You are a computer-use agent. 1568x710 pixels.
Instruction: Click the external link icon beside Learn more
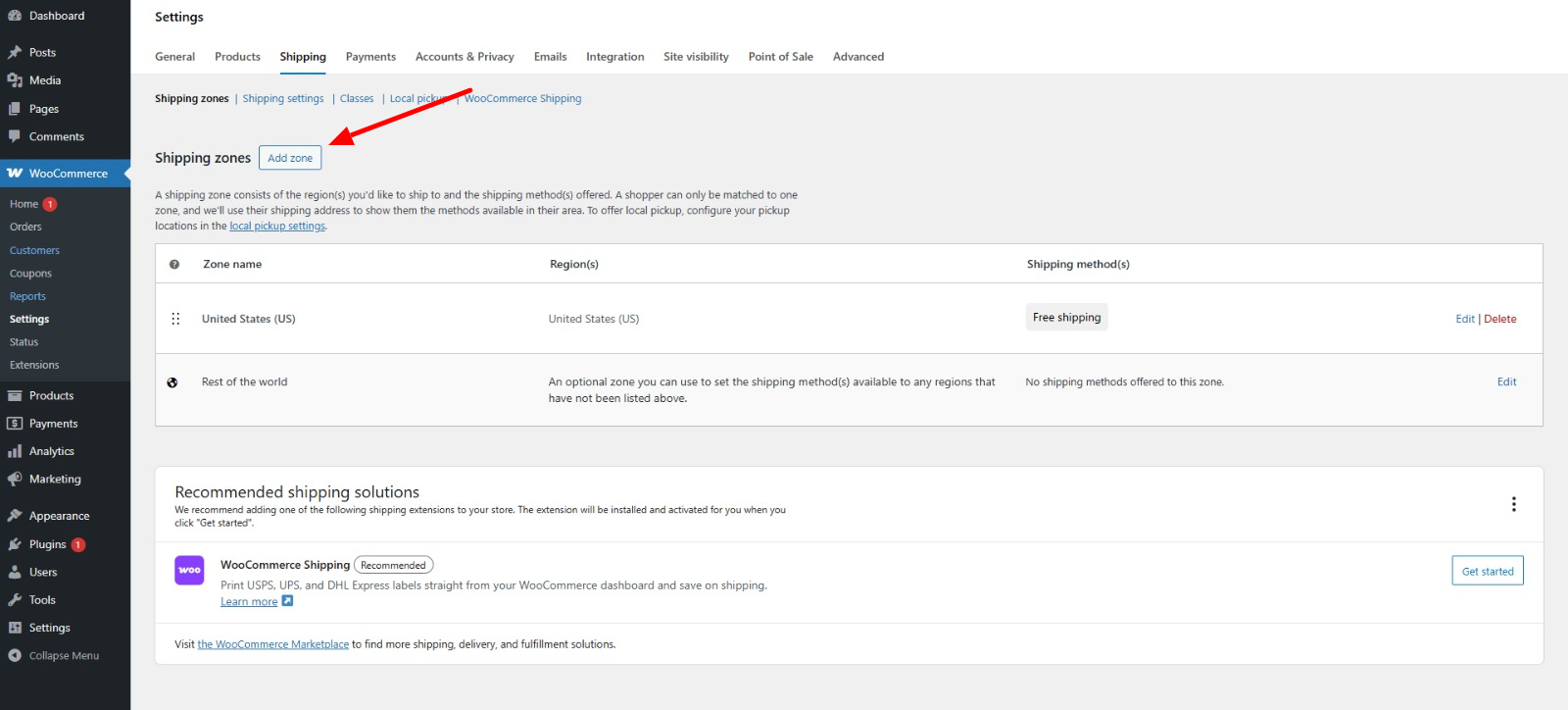tap(287, 601)
